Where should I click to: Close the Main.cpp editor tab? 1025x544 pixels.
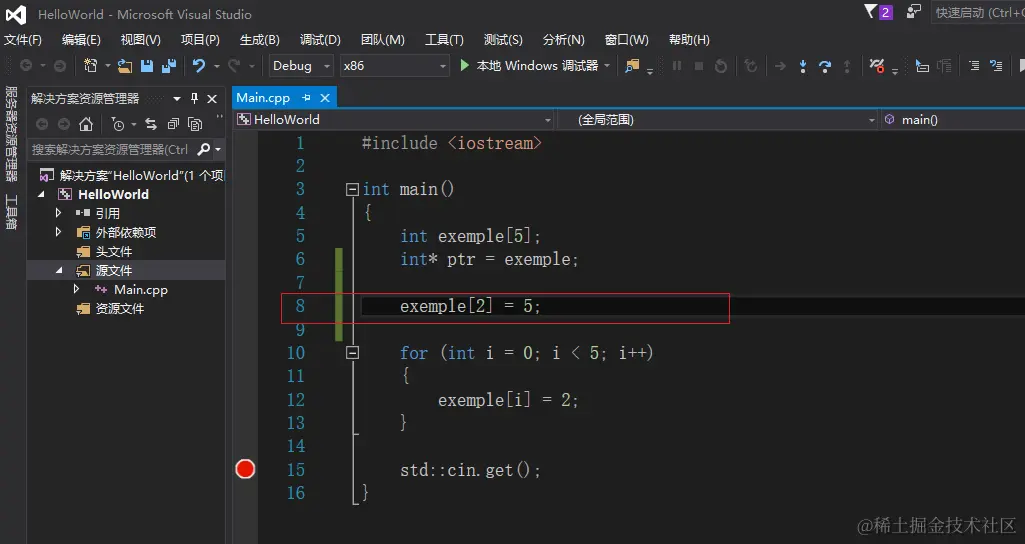325,98
